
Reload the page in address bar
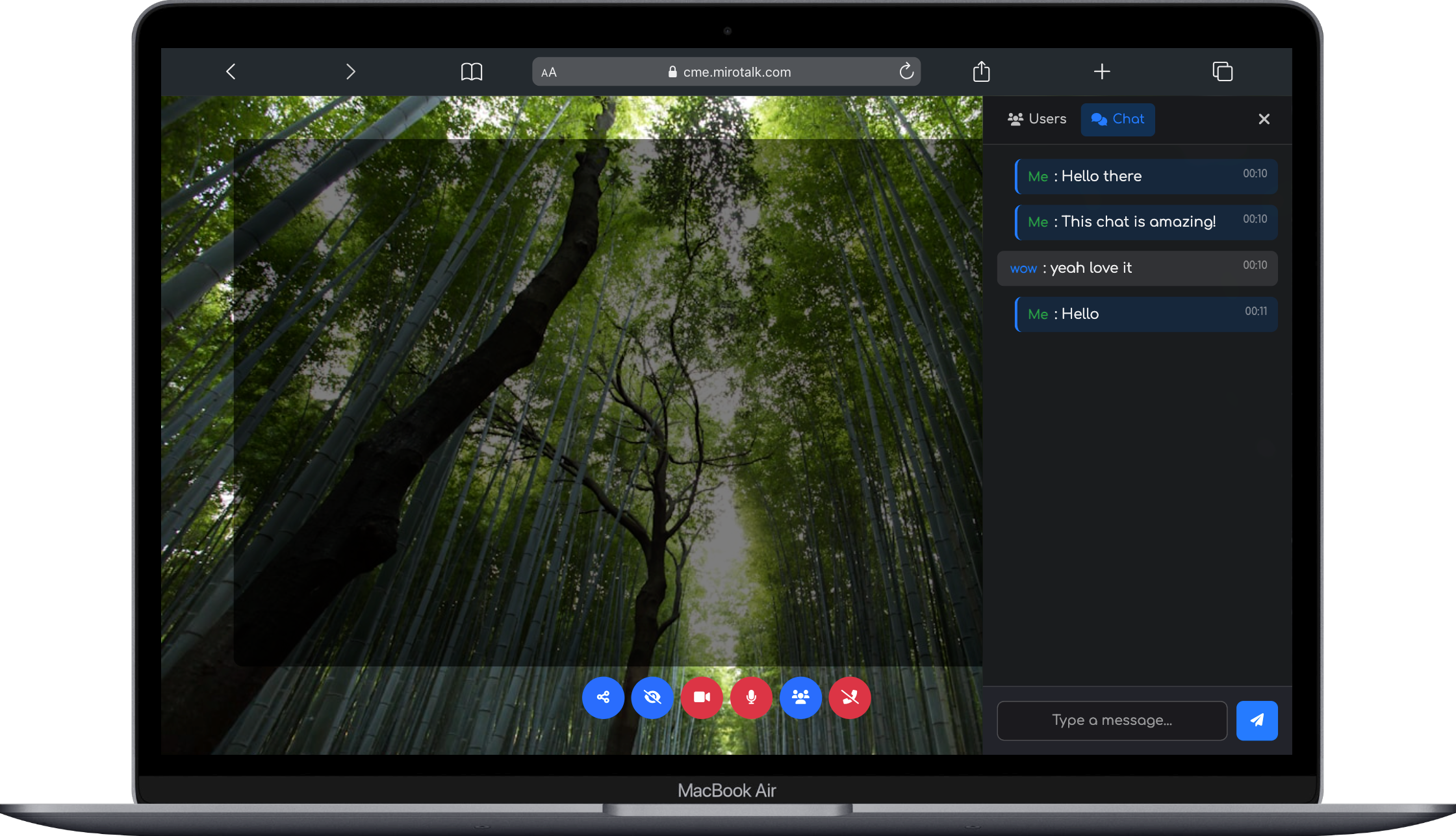(x=906, y=71)
